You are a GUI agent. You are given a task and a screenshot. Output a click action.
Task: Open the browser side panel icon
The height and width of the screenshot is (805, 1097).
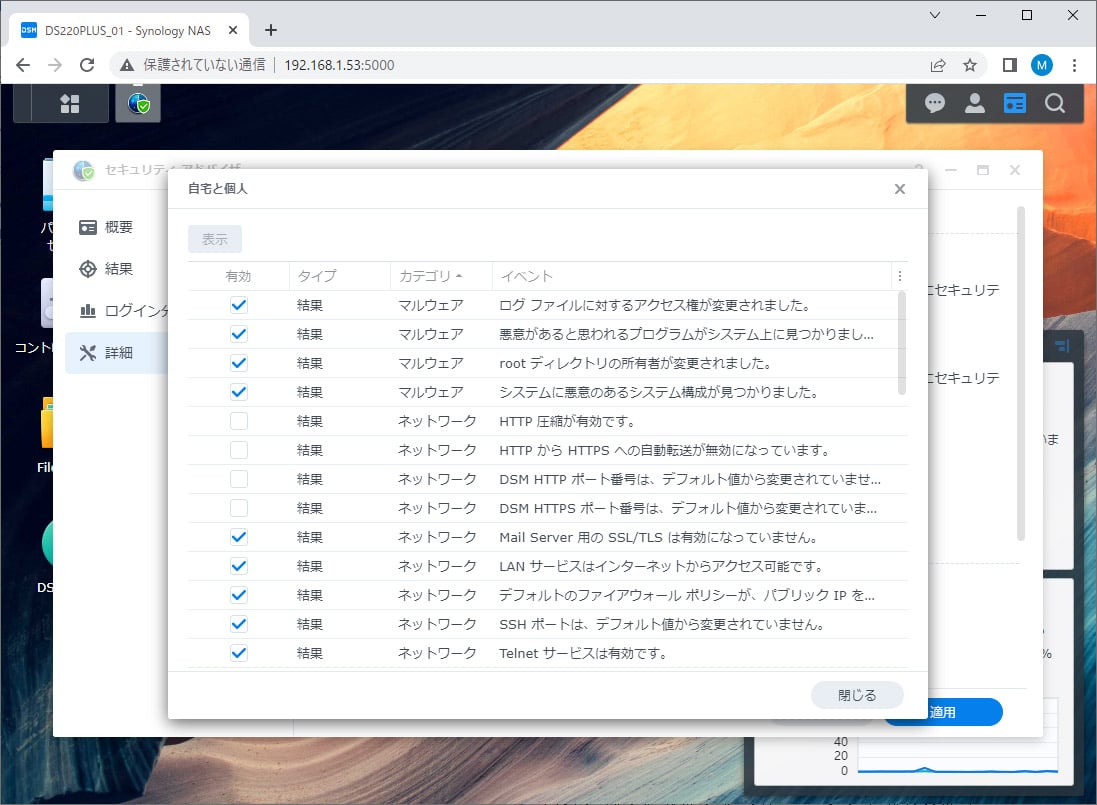tap(1010, 65)
